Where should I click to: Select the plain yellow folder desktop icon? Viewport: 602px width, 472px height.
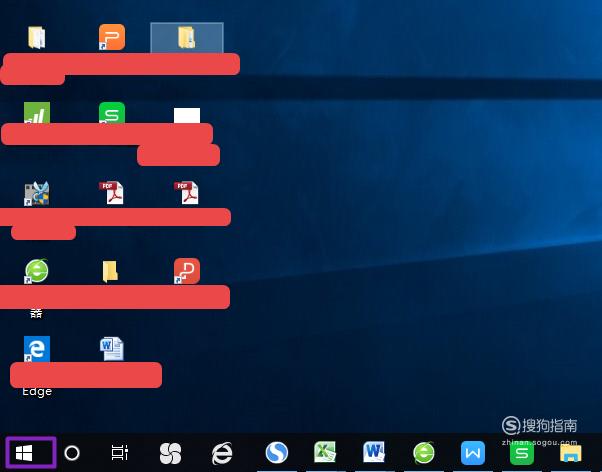pos(110,271)
